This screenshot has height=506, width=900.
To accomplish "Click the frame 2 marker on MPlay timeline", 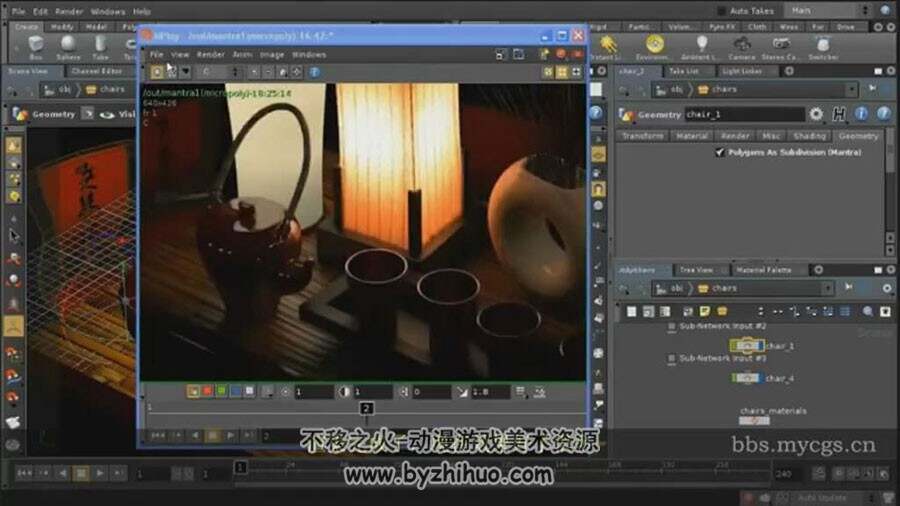I will [367, 408].
